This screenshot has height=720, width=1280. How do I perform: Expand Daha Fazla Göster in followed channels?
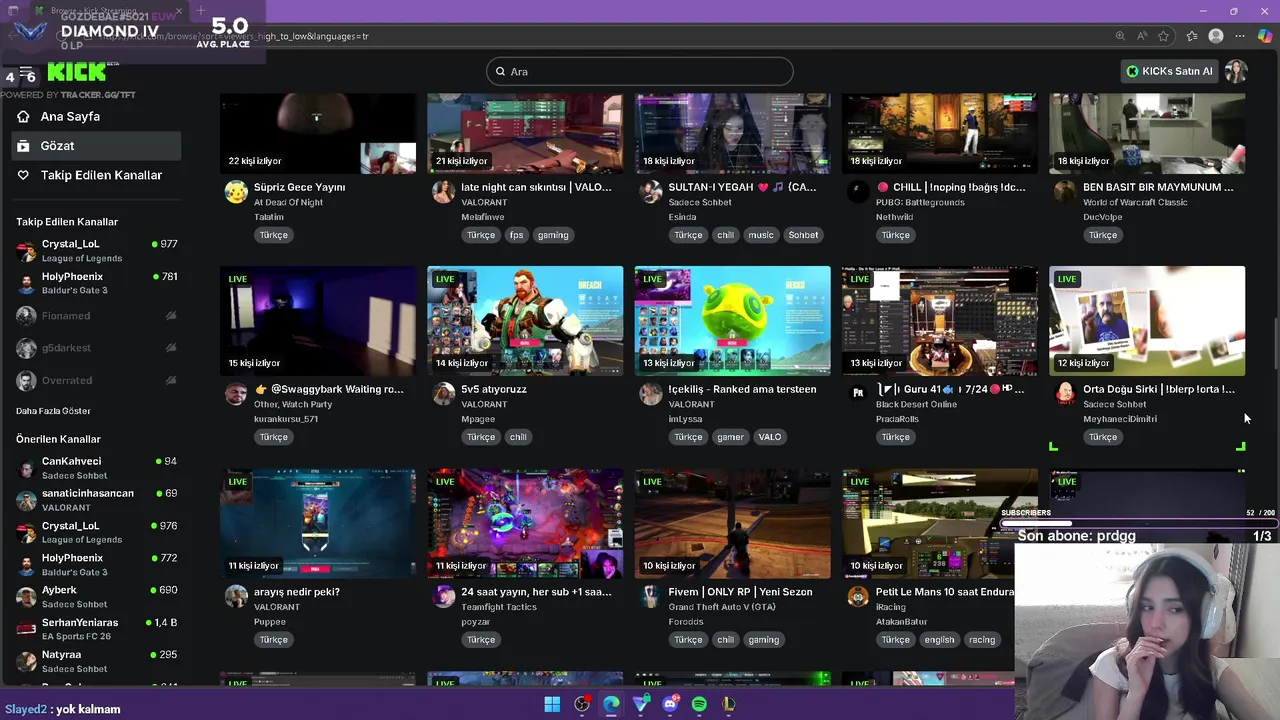(53, 411)
